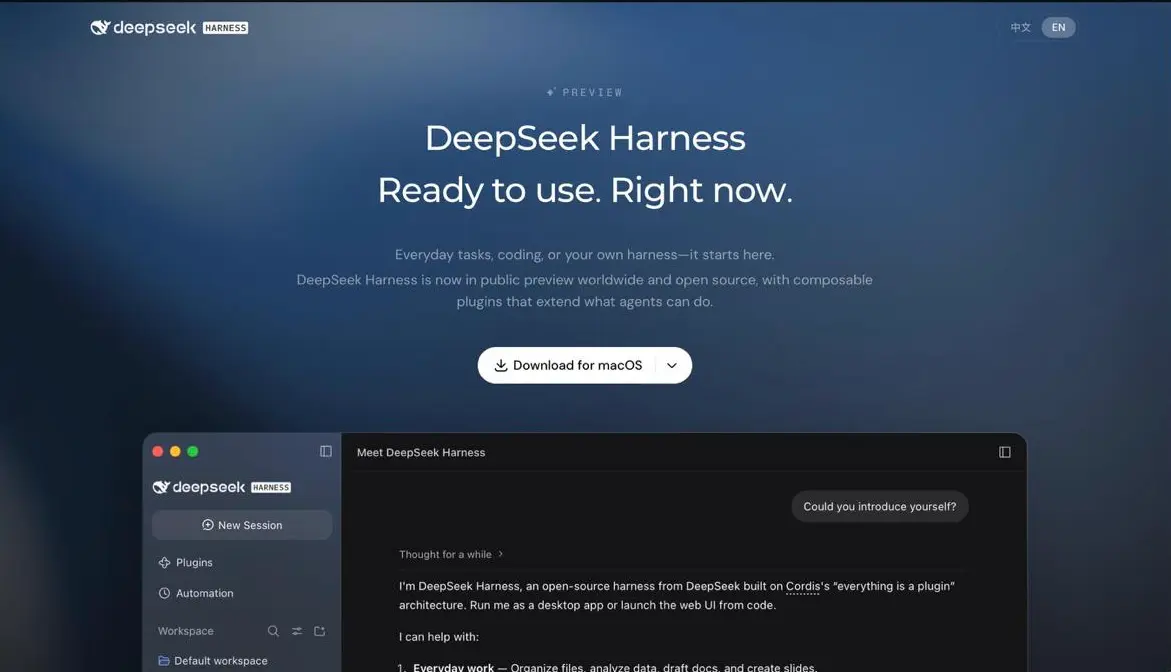The width and height of the screenshot is (1171, 672).
Task: Open the download platform dropdown chevron
Action: (x=671, y=365)
